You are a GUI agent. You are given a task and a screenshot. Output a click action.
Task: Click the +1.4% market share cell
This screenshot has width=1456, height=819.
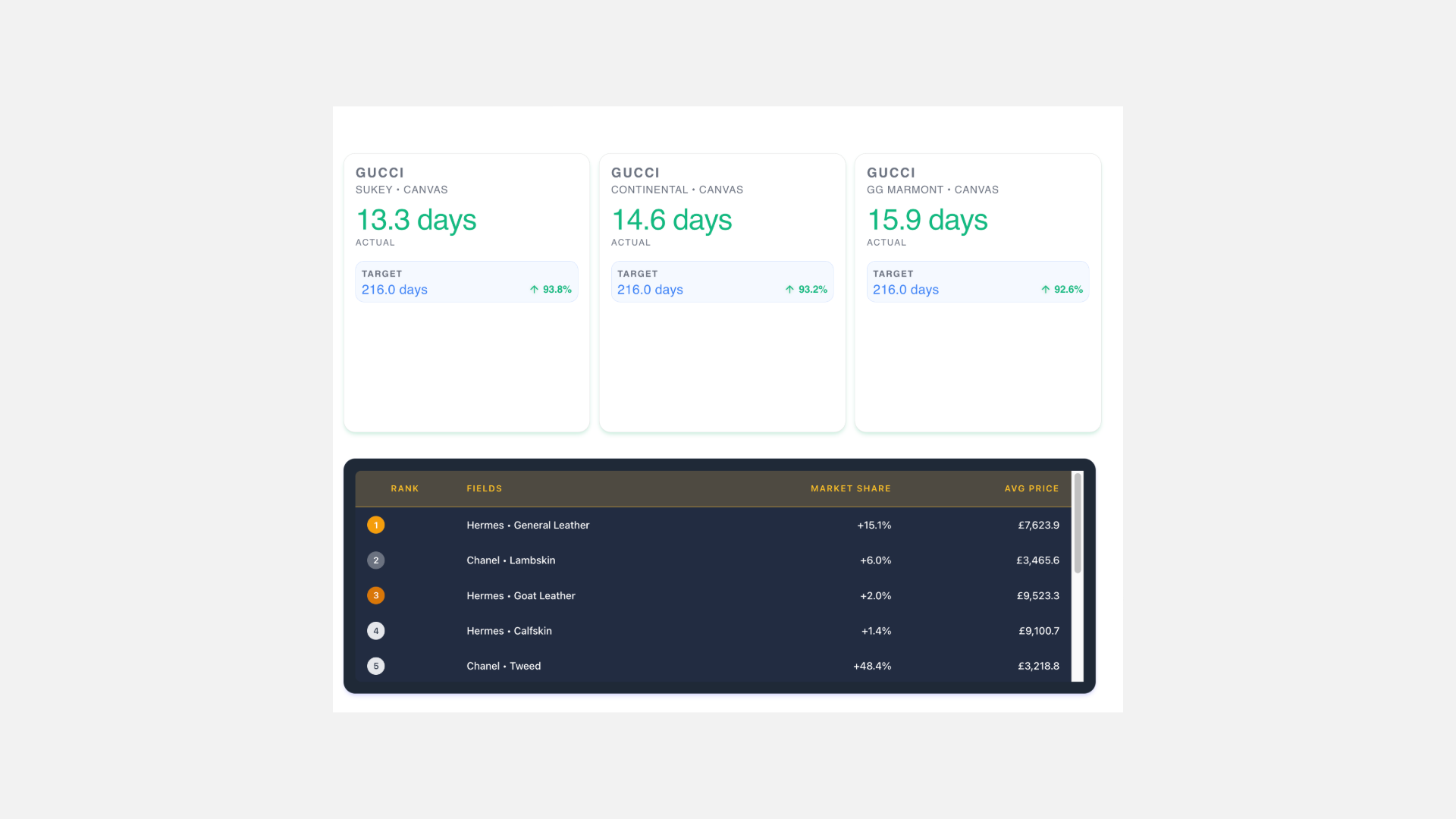[876, 631]
